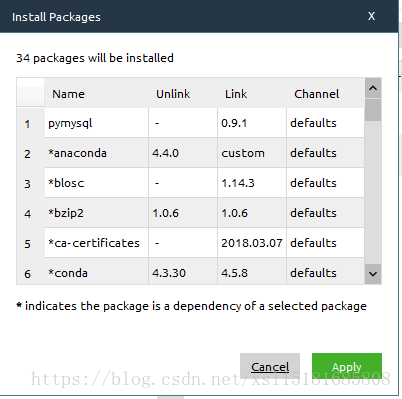Image resolution: width=402 pixels, height=399 pixels.
Task: Click the Link column header
Action: click(x=252, y=94)
